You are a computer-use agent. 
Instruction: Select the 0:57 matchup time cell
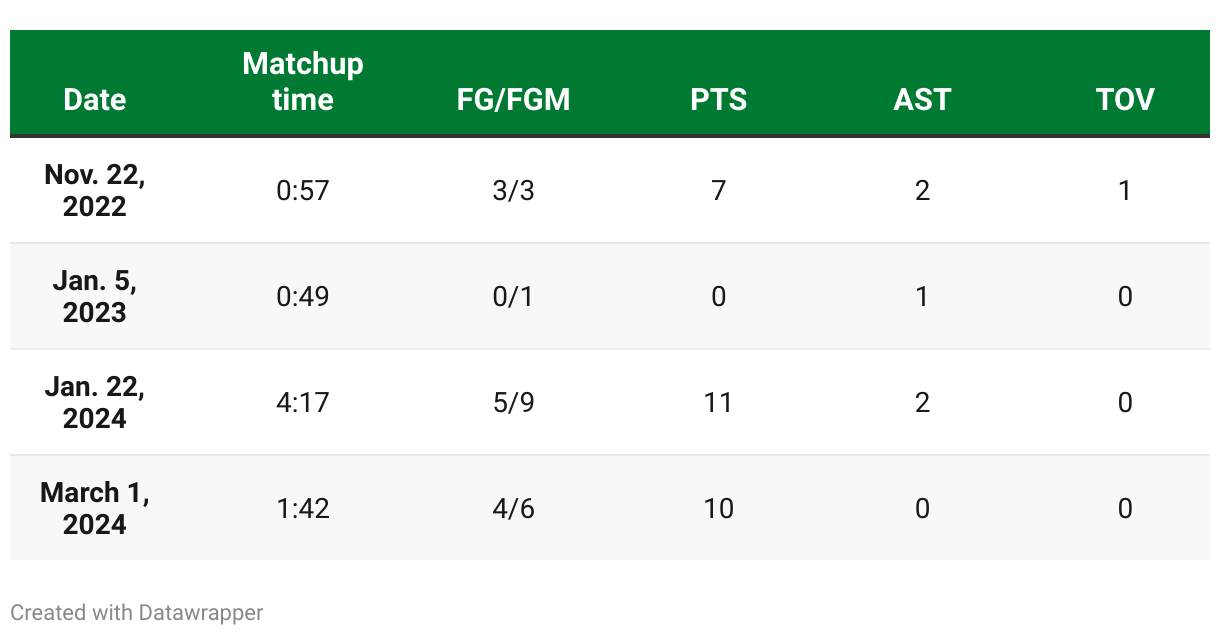click(302, 190)
